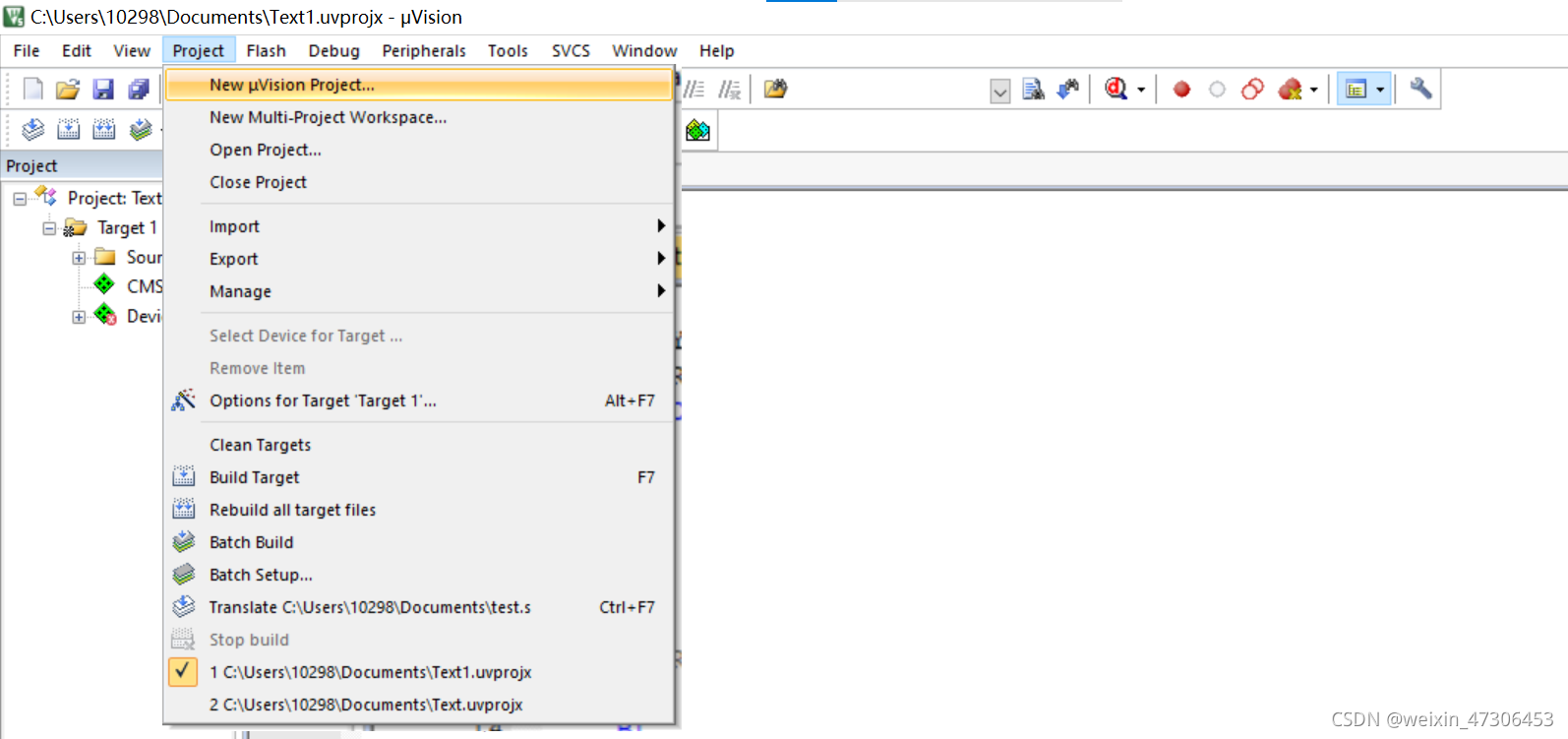The height and width of the screenshot is (739, 1568).
Task: Click the Batch Setup menu icon
Action: 184,574
